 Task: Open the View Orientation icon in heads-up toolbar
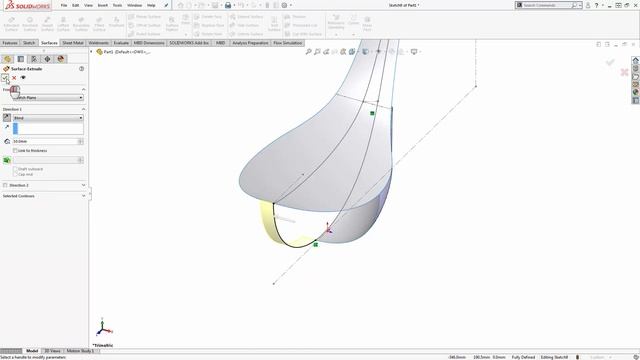[x=352, y=51]
